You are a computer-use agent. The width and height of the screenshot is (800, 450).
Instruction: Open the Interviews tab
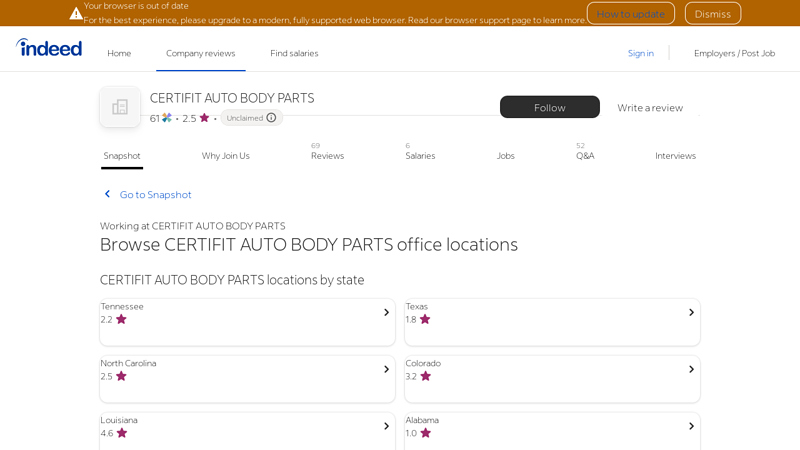point(676,156)
